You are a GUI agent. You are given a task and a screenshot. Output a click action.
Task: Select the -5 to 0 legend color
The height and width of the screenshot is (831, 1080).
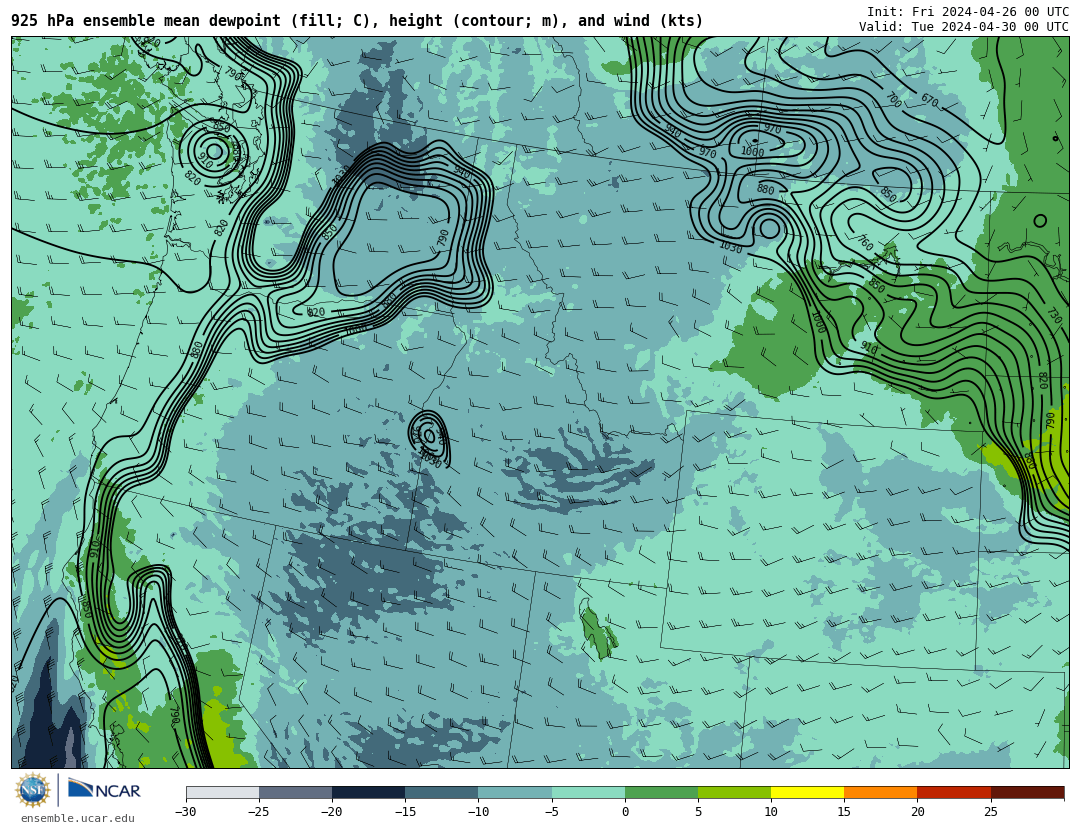tap(588, 792)
